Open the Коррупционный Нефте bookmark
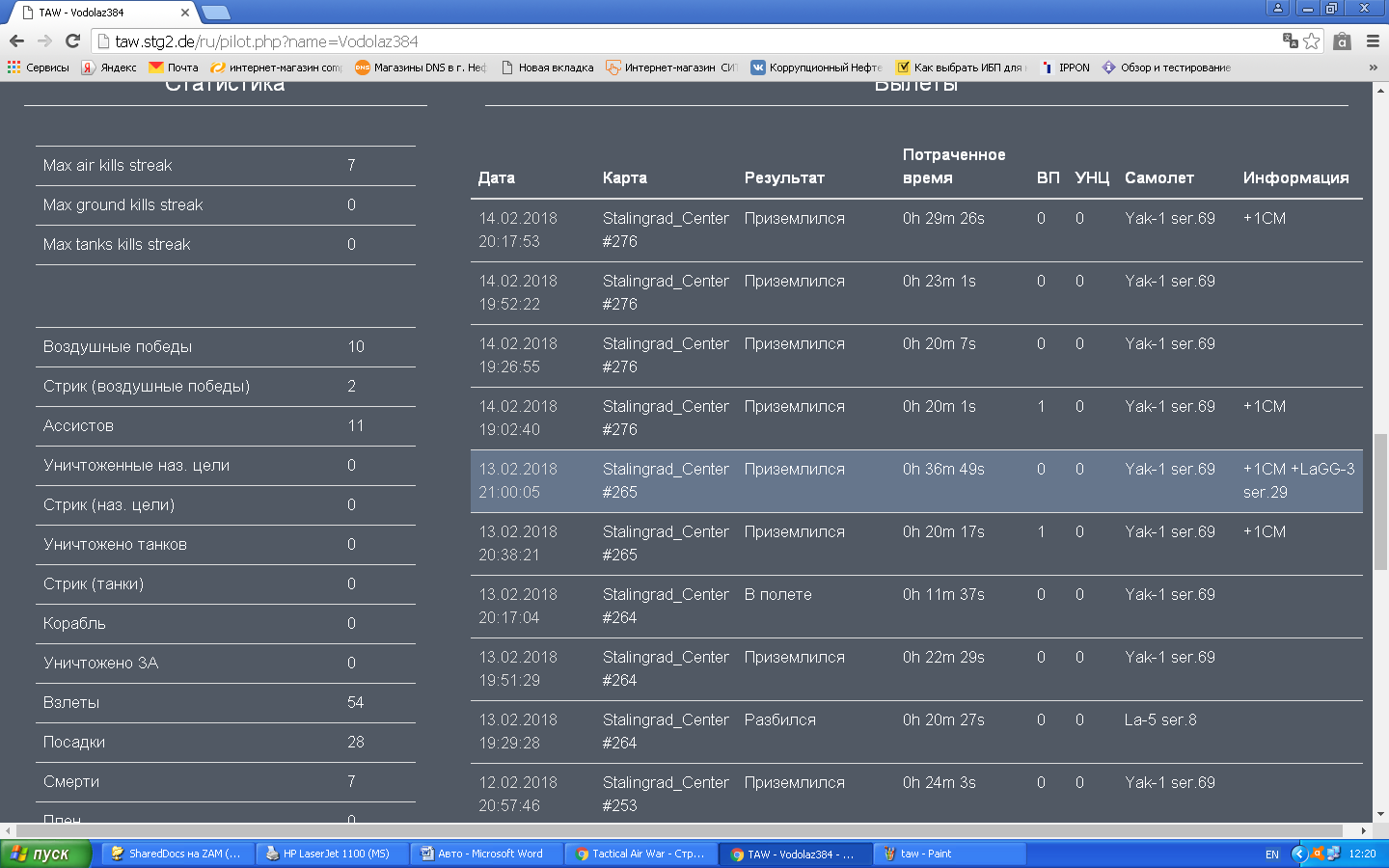This screenshot has height=868, width=1389. [816, 68]
